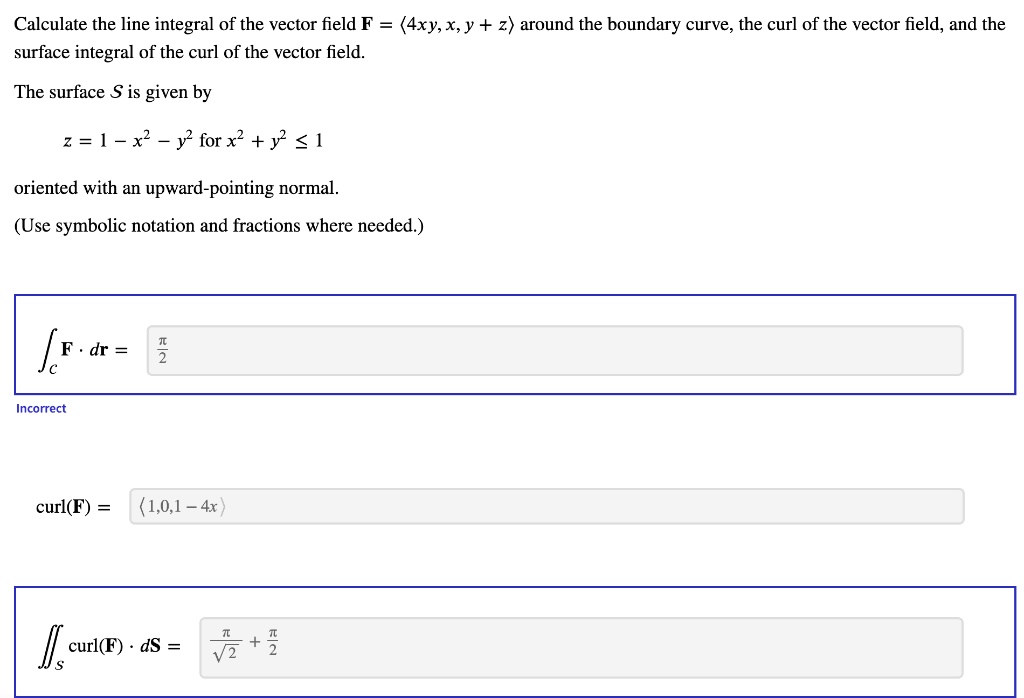Select the subscript C on the line integral
Screen dimensions: 1024x698
tap(51, 369)
